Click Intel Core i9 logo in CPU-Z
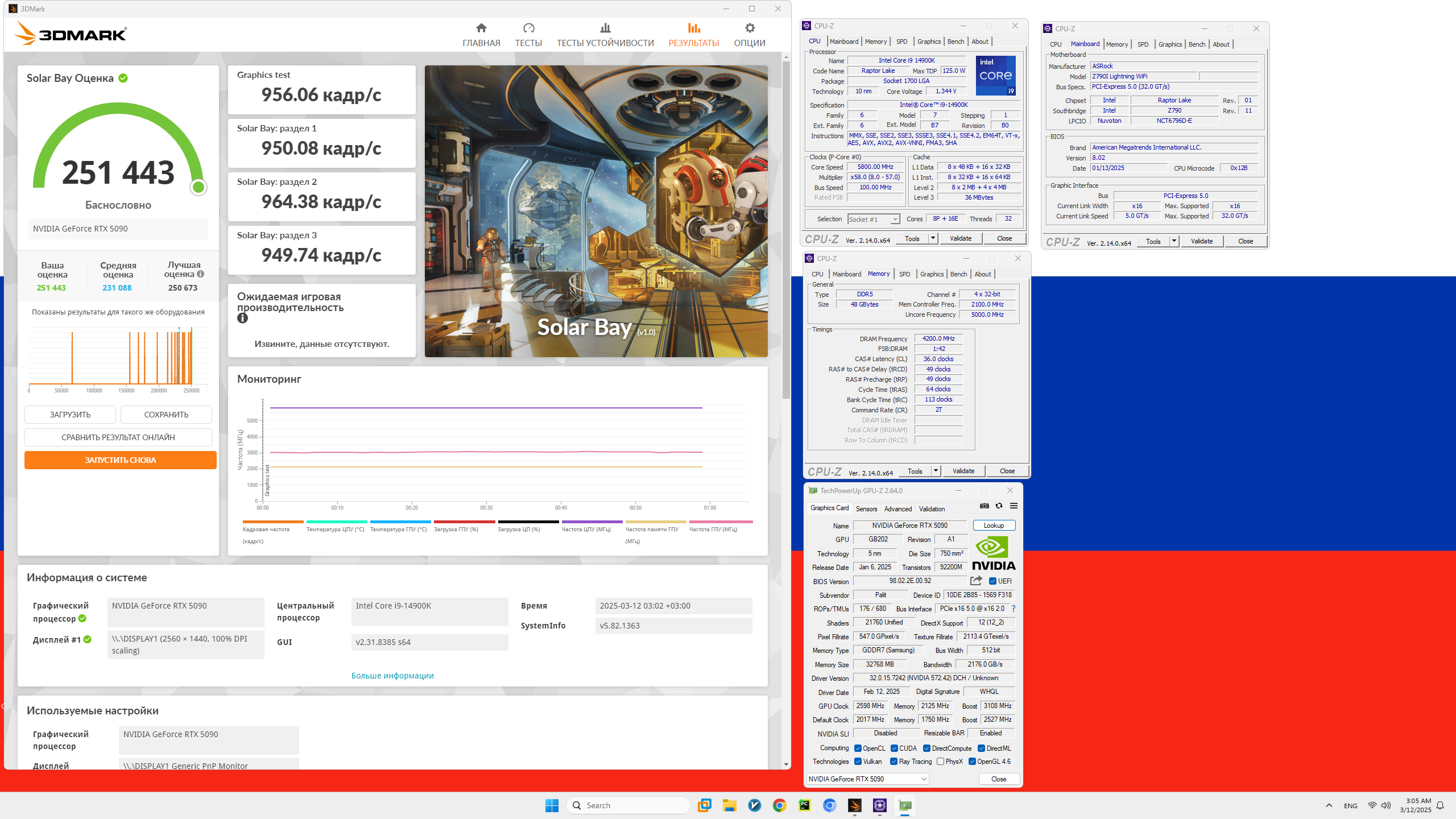The height and width of the screenshot is (819, 1456). click(995, 75)
